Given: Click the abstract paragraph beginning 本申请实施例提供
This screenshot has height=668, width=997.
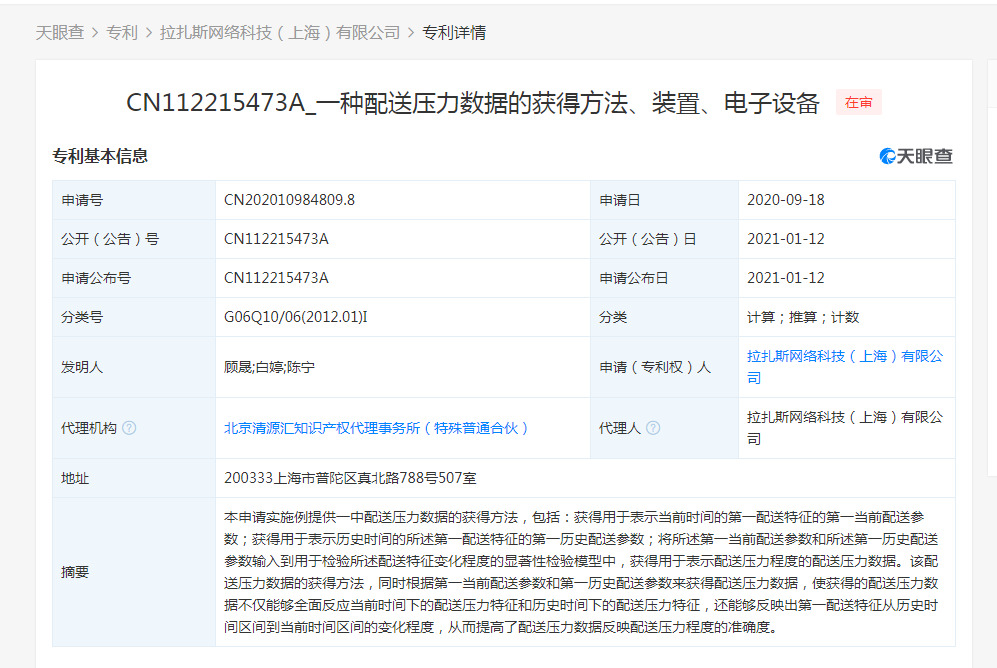Looking at the screenshot, I should 581,572.
